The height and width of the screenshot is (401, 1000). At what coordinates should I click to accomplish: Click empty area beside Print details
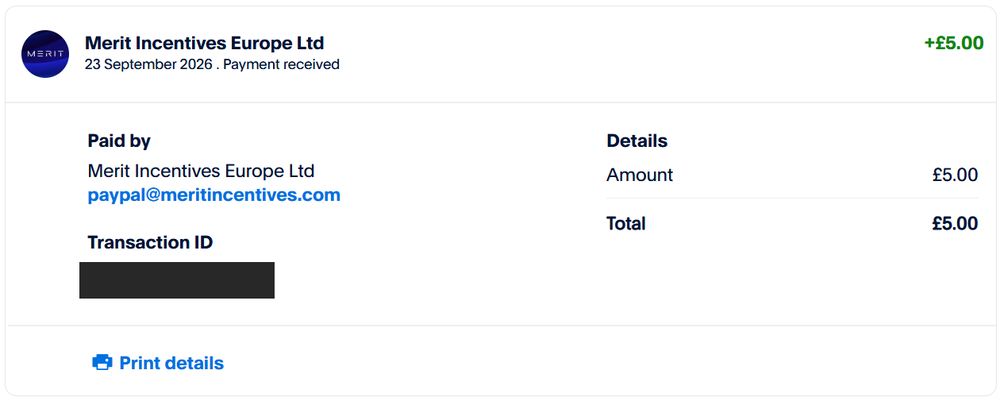coord(574,363)
